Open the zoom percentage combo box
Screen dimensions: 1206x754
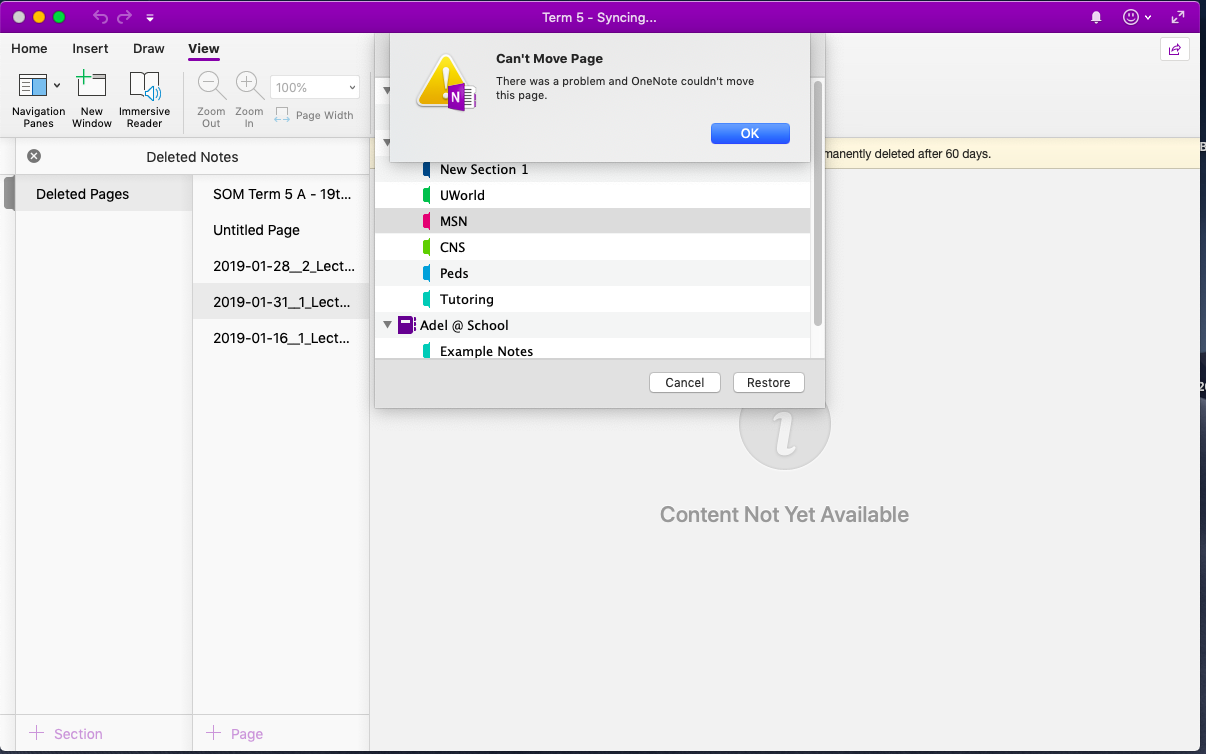pyautogui.click(x=314, y=87)
